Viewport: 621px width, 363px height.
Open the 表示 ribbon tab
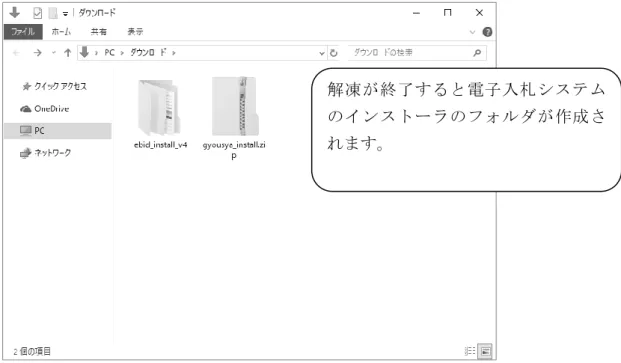click(135, 32)
